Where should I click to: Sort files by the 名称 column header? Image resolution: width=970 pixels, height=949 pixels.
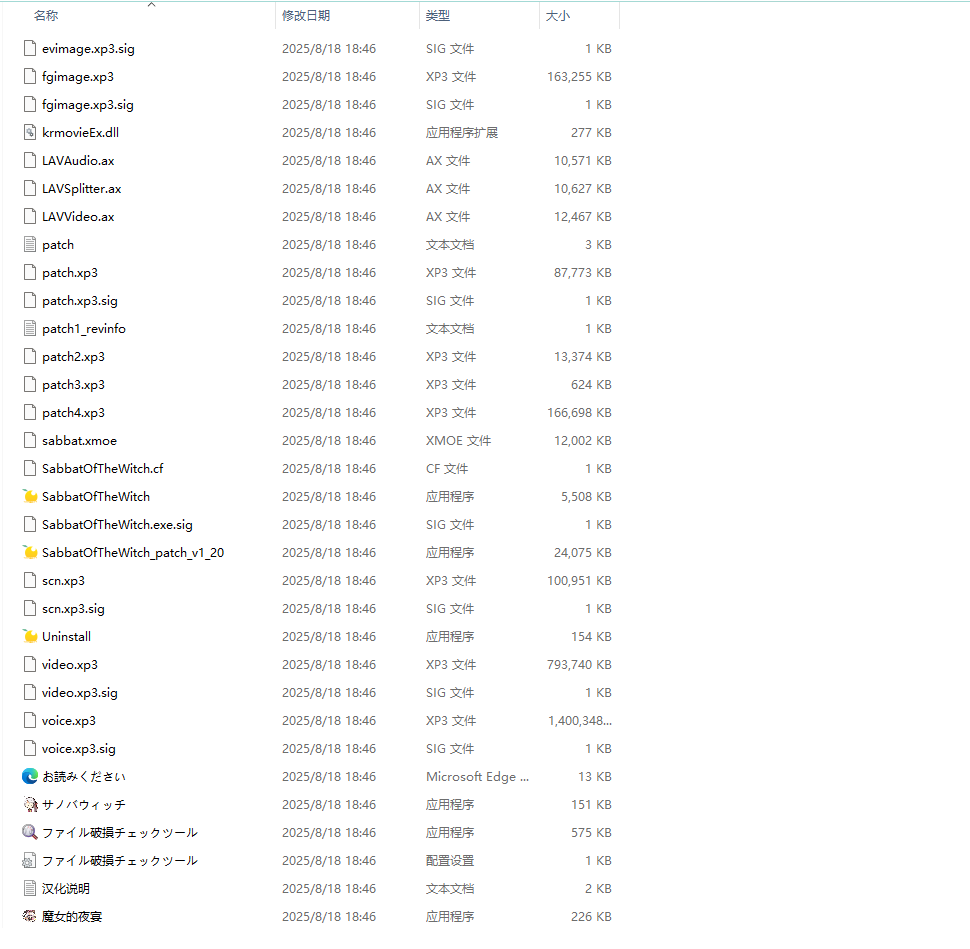click(x=46, y=16)
